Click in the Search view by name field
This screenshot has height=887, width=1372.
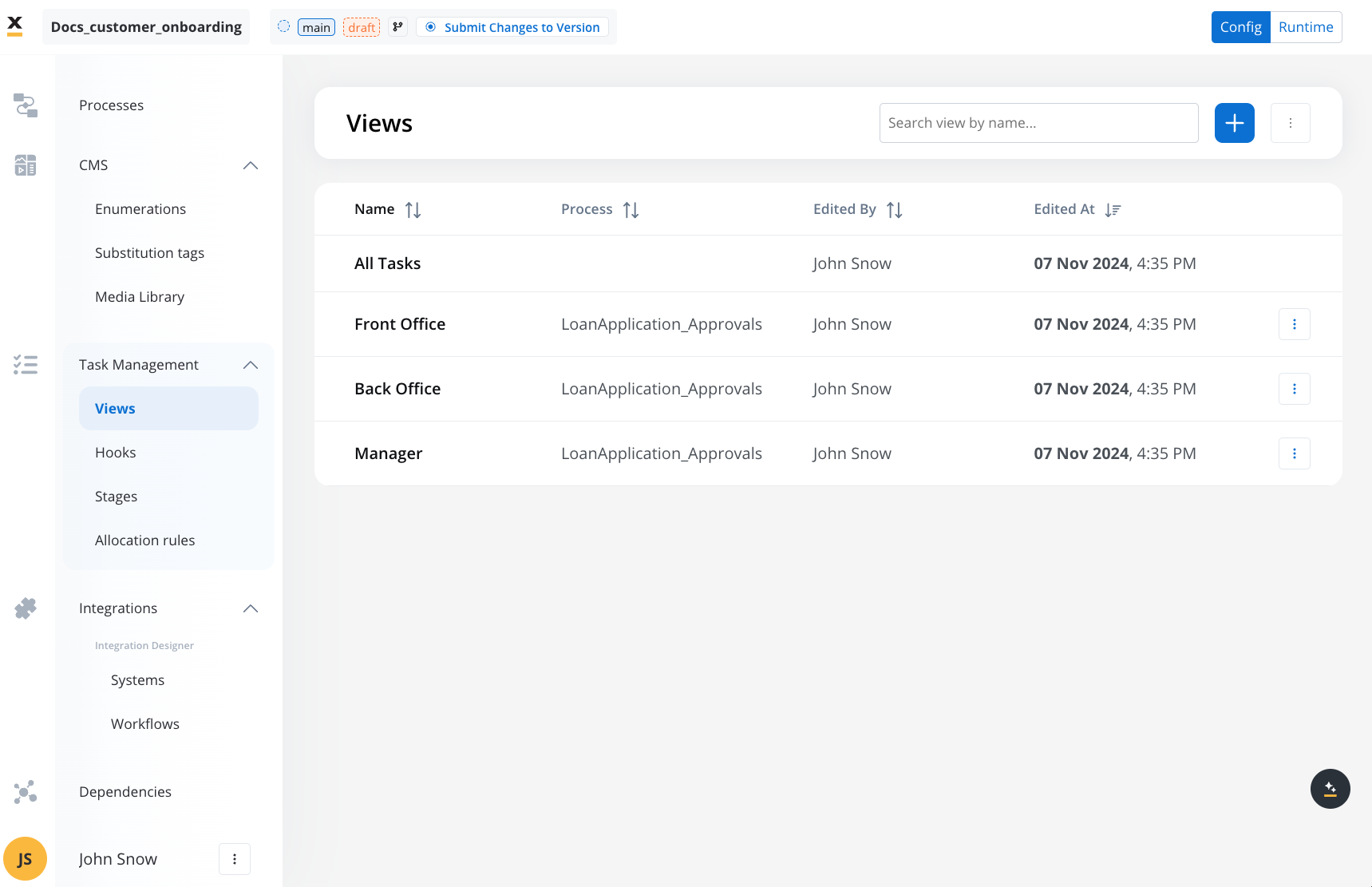pos(1039,123)
